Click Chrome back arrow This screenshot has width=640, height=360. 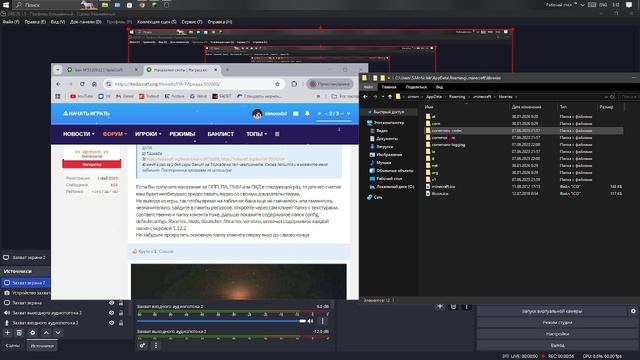tap(58, 84)
